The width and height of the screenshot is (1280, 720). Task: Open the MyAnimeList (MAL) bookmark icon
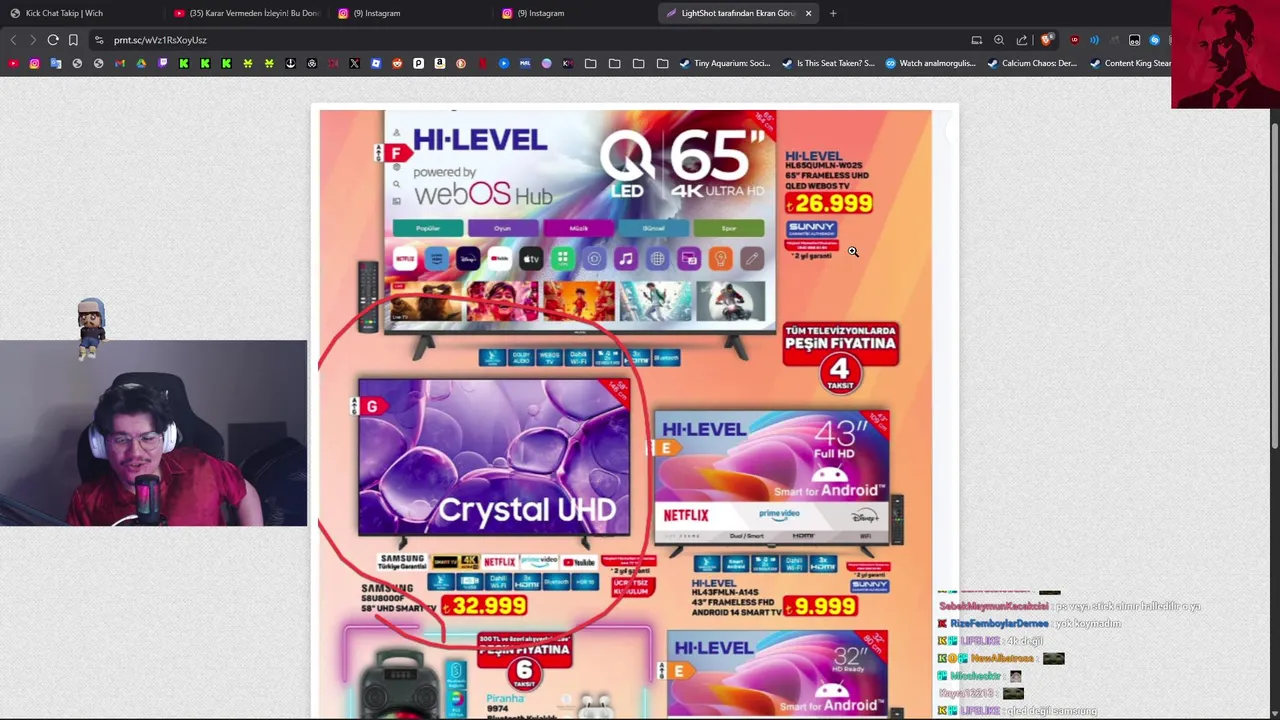[525, 63]
